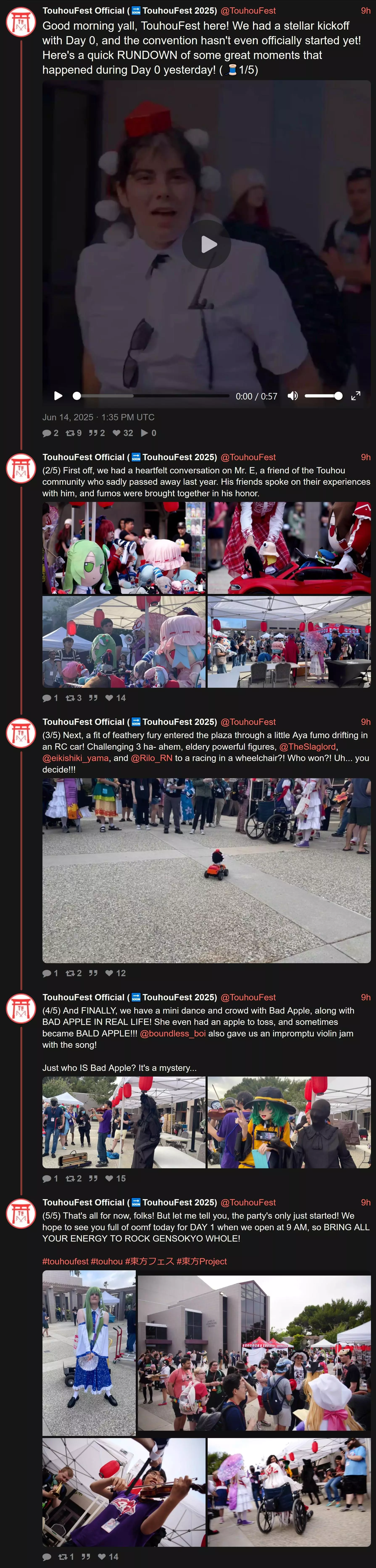Image resolution: width=376 pixels, height=1568 pixels.
Task: Mute the video using the speaker icon
Action: tap(293, 396)
